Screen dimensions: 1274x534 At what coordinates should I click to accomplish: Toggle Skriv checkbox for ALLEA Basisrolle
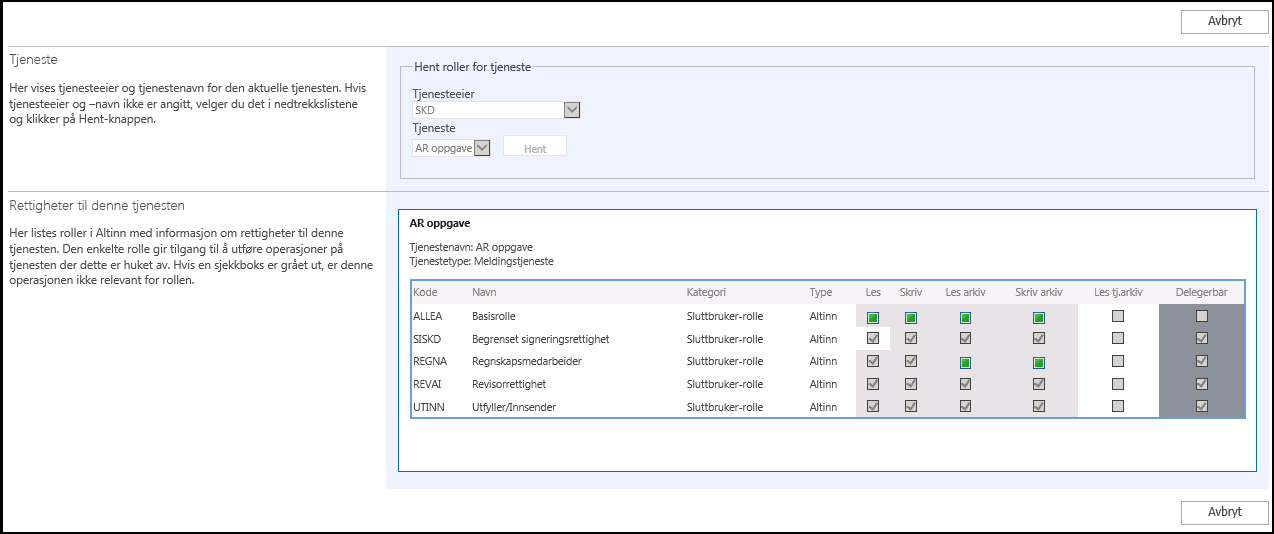coord(910,317)
